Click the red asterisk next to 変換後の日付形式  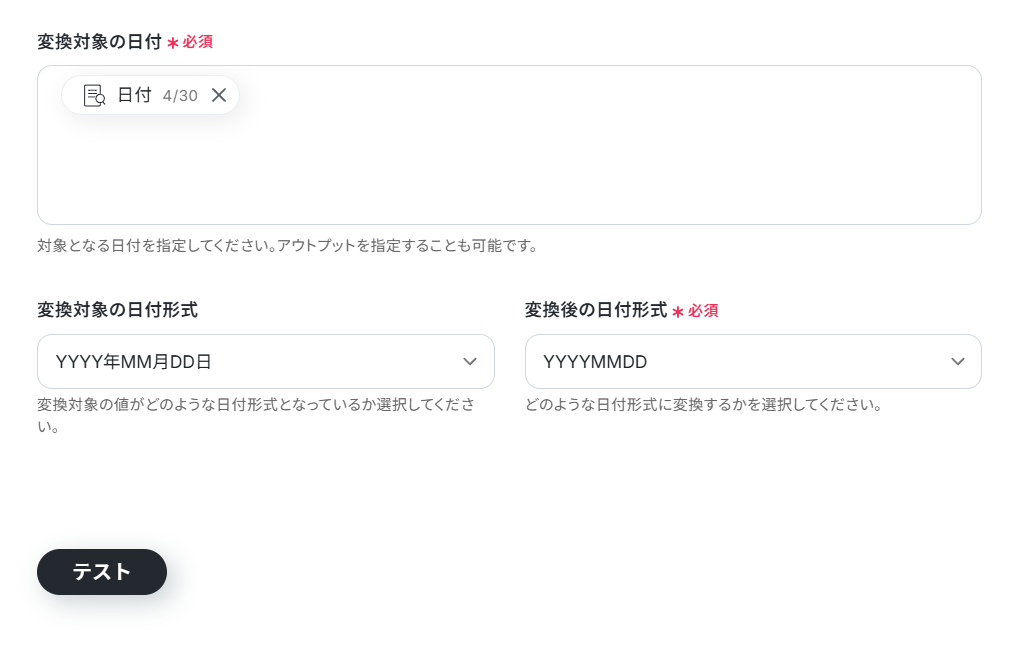tap(678, 312)
